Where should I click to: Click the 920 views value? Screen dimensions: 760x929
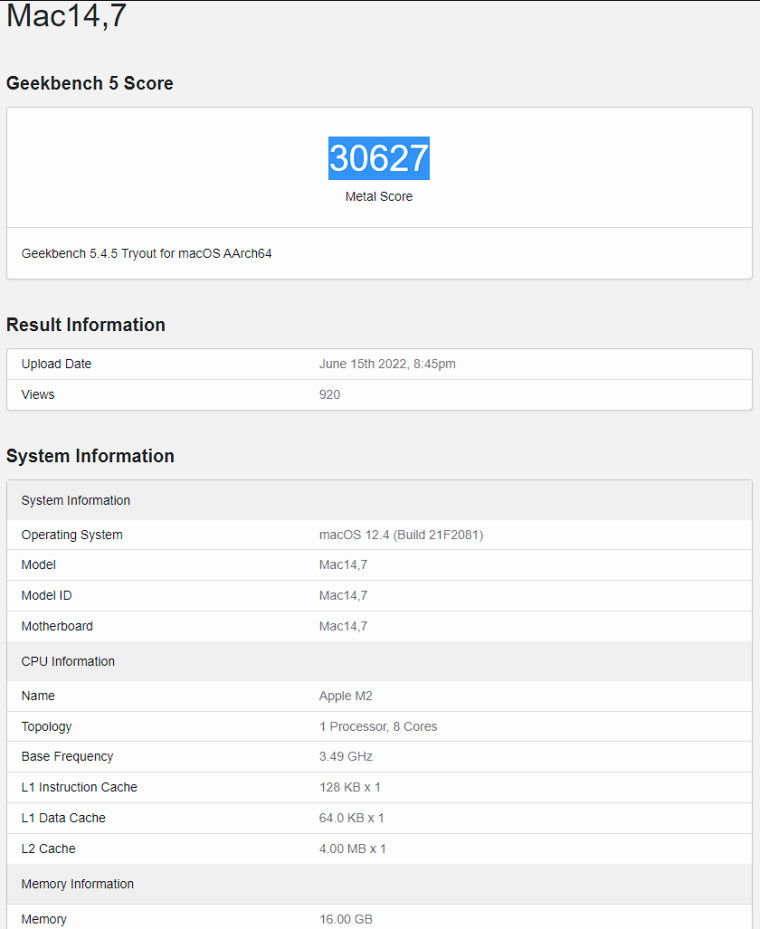329,395
